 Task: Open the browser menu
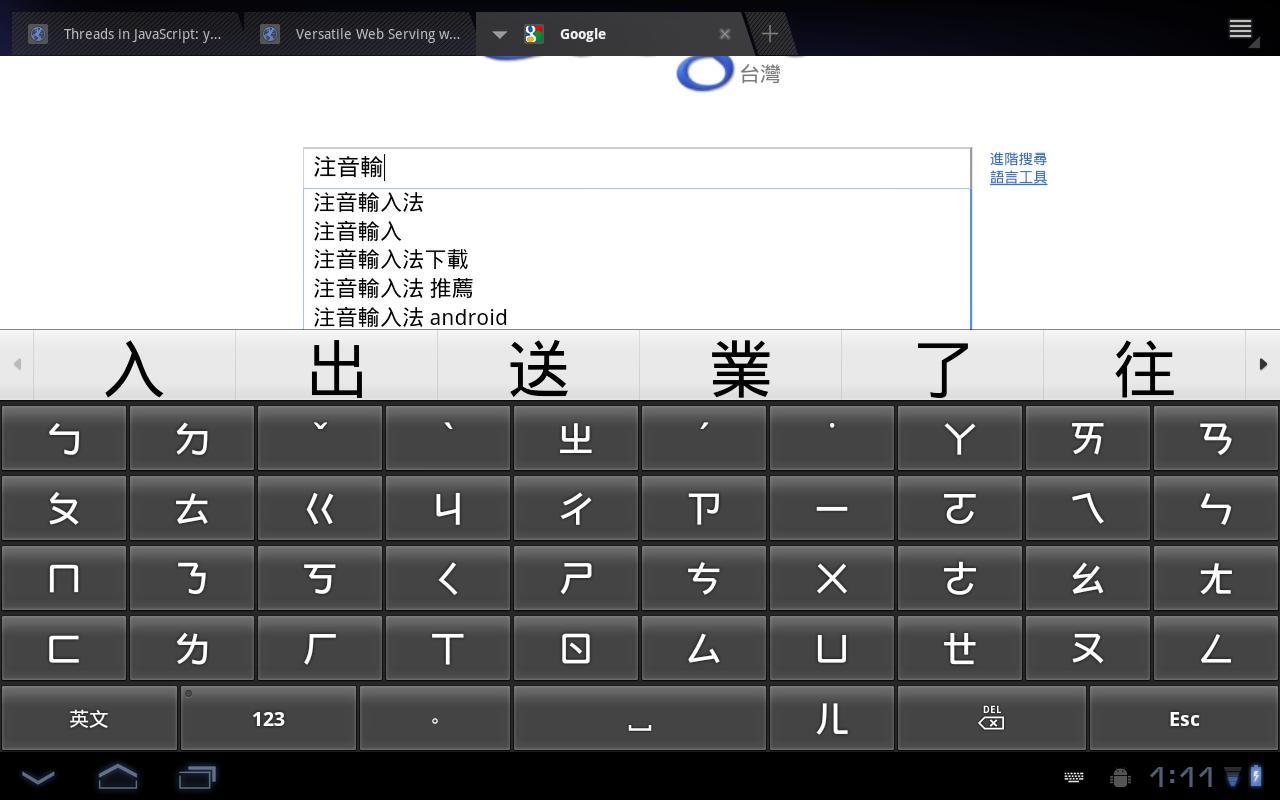(x=1240, y=28)
